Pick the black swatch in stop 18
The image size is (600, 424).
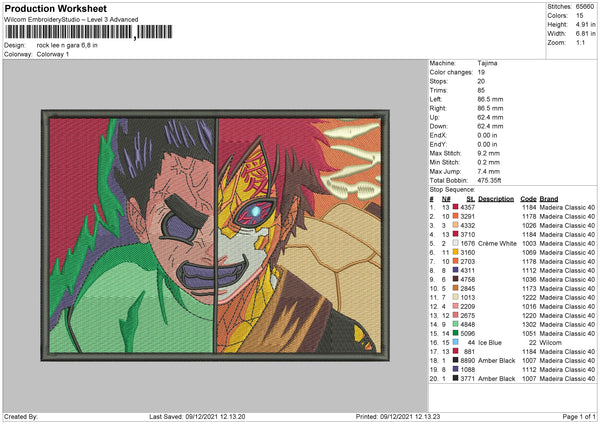(455, 360)
